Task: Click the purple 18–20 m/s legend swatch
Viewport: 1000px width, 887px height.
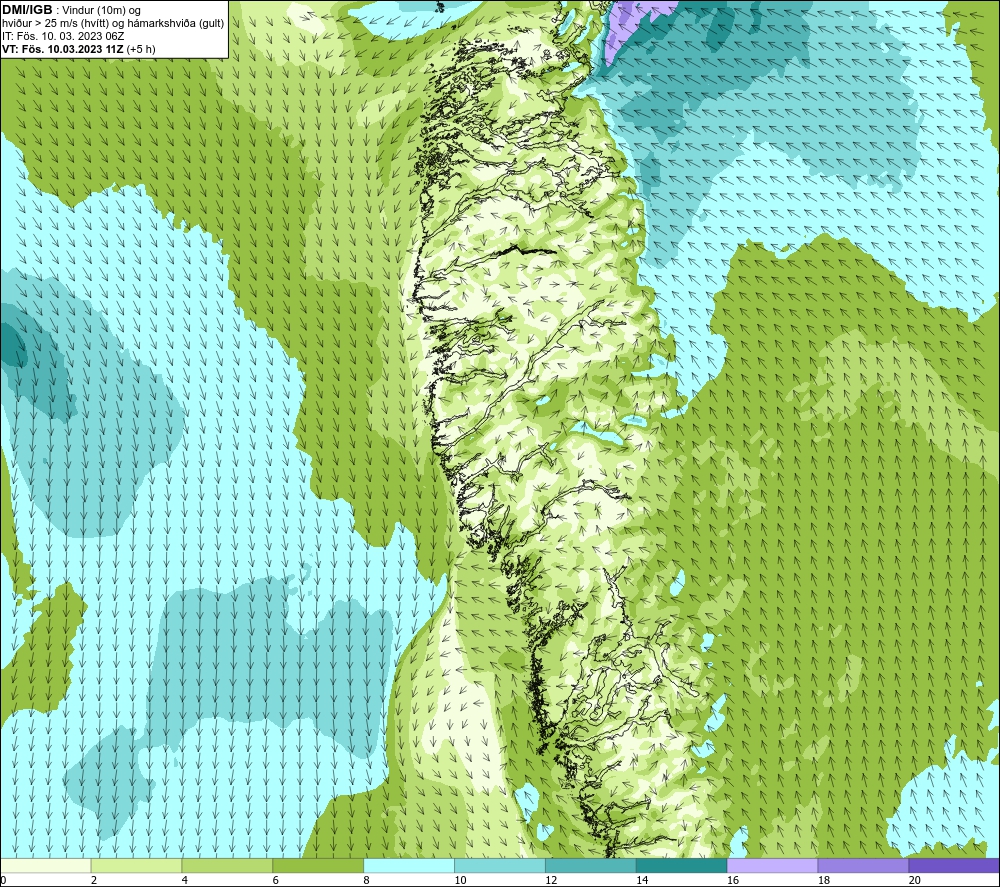Action: tap(864, 865)
